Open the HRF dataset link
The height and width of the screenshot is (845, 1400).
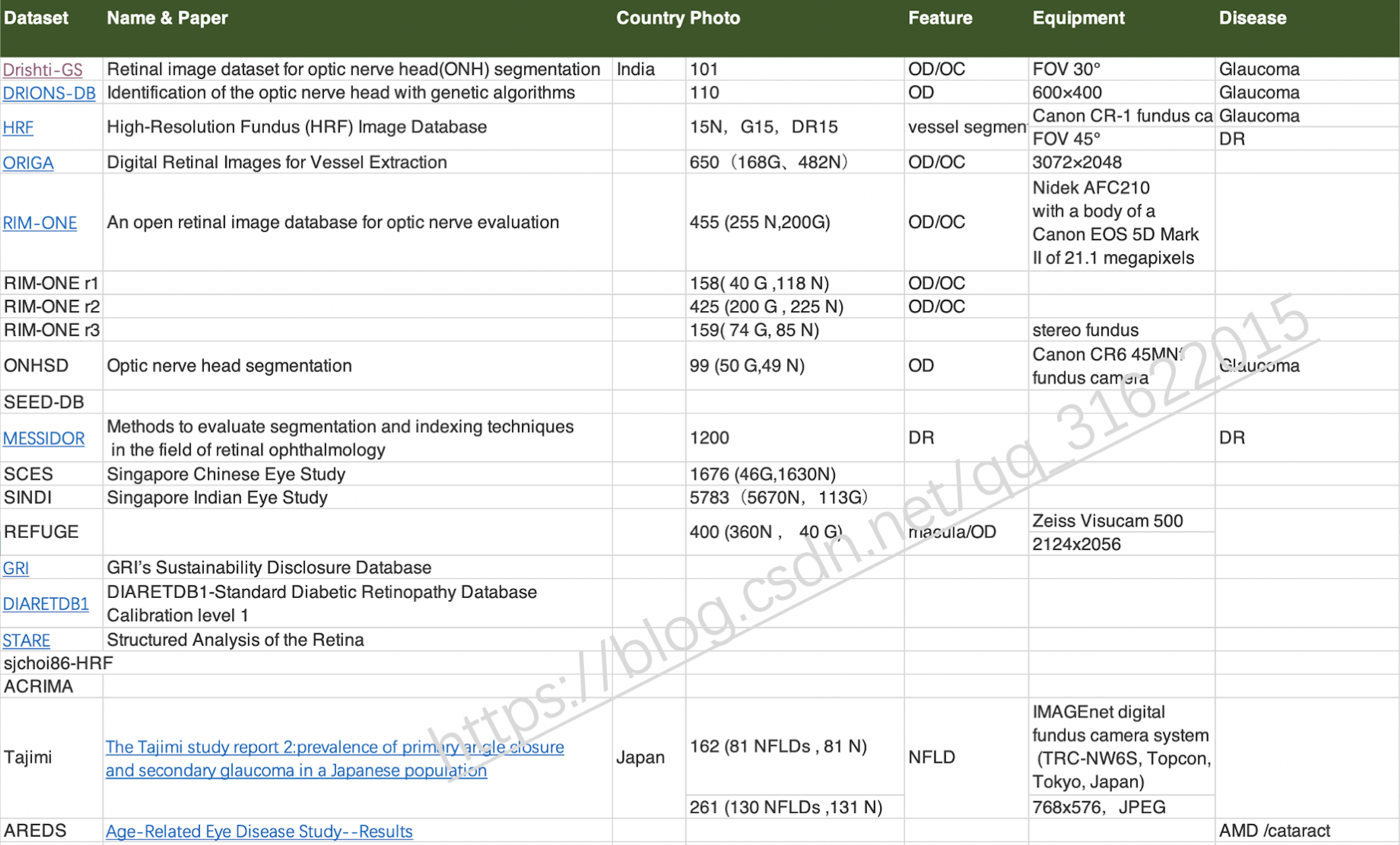(x=18, y=127)
